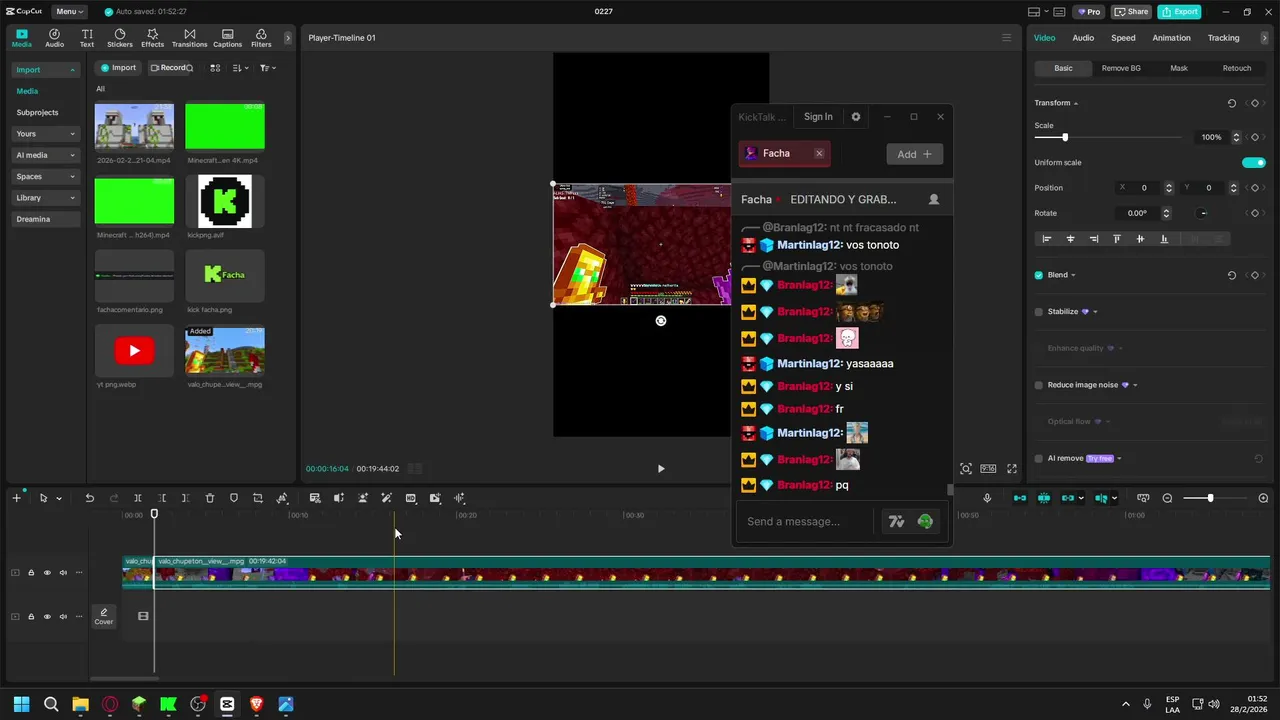Viewport: 1280px width, 720px height.
Task: Open player panel hamburger menu
Action: coord(1007,38)
